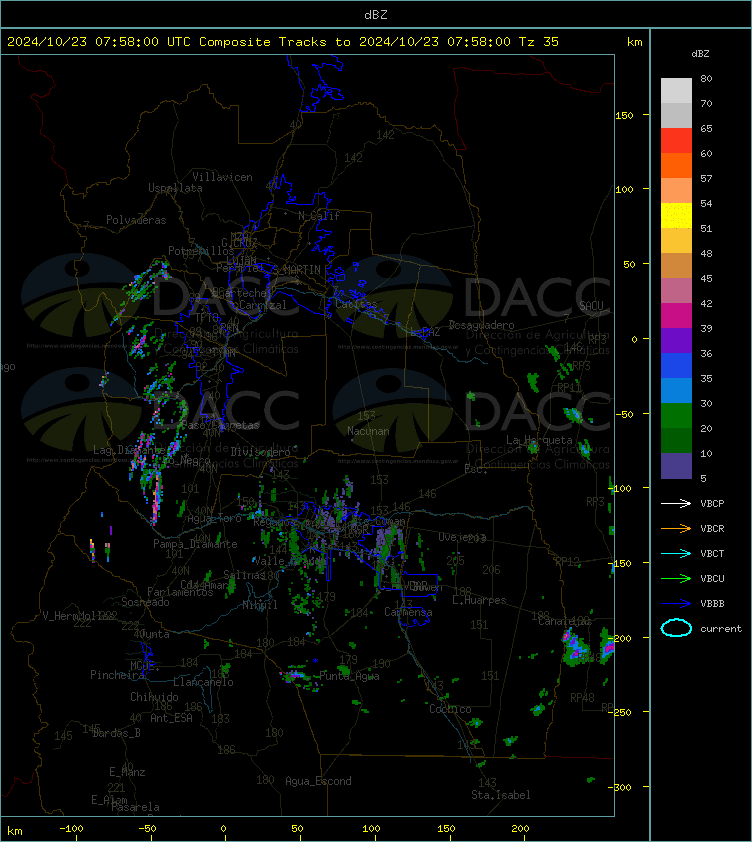Click the Nacunan place label
This screenshot has height=842, width=752.
pyautogui.click(x=368, y=431)
